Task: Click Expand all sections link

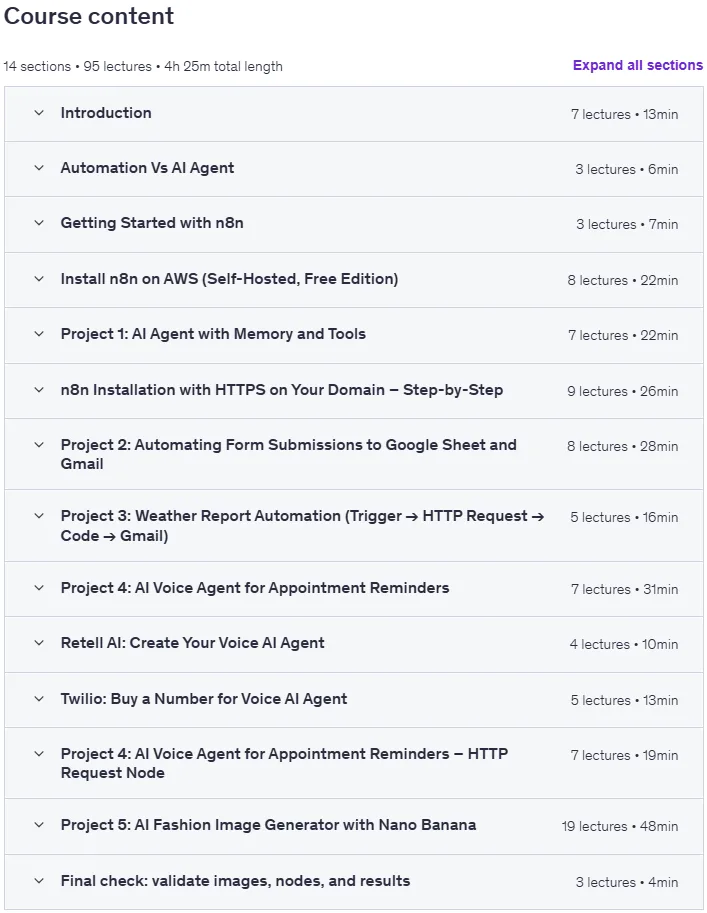Action: 638,65
